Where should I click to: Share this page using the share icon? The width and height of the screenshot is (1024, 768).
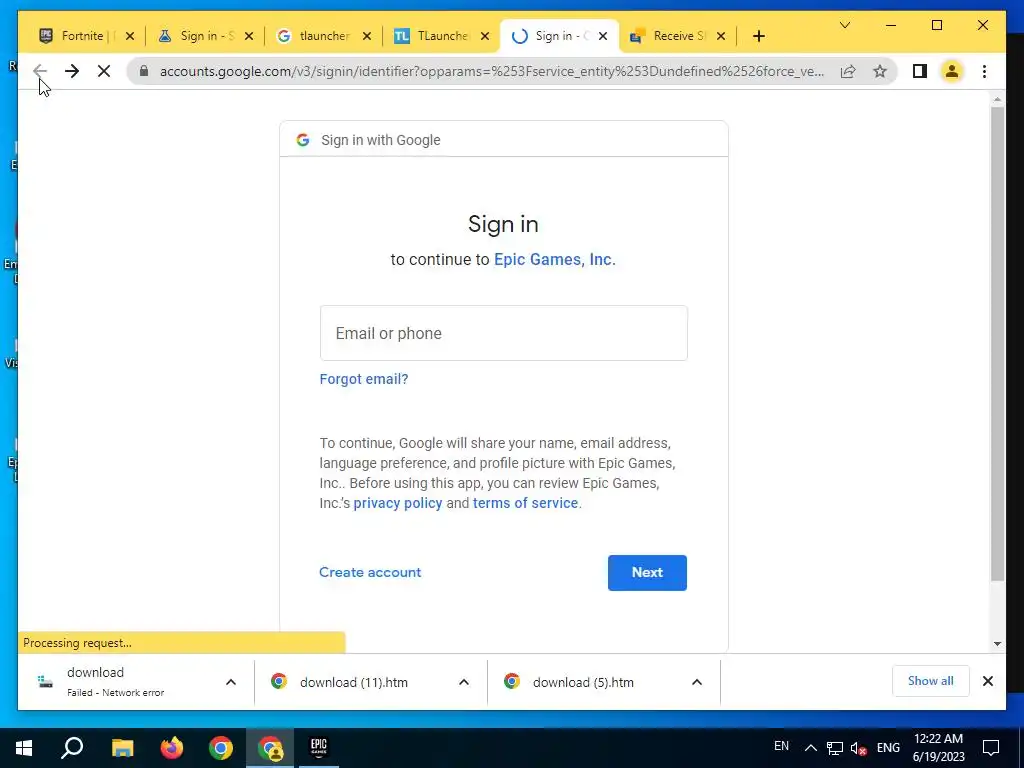(x=848, y=71)
